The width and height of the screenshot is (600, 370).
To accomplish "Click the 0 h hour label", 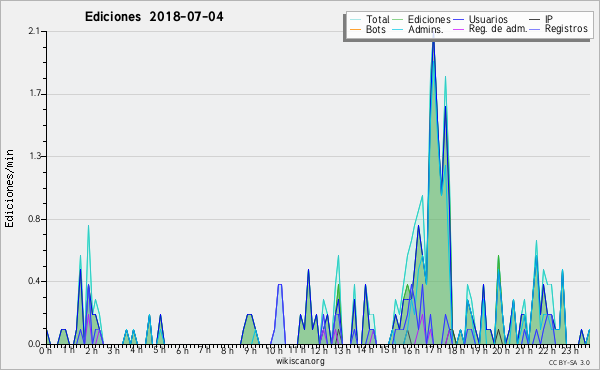I will [x=45, y=350].
